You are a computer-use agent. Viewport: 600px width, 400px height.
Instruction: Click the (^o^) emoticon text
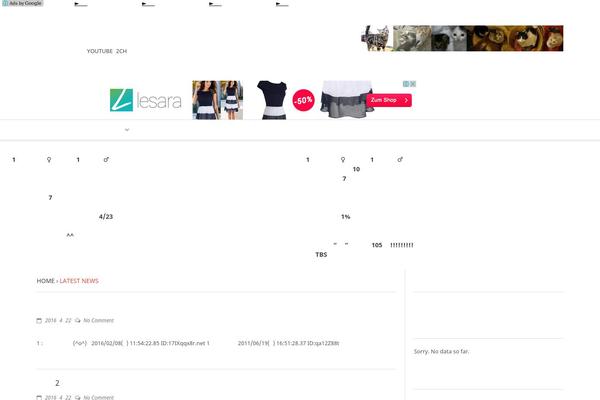click(80, 343)
